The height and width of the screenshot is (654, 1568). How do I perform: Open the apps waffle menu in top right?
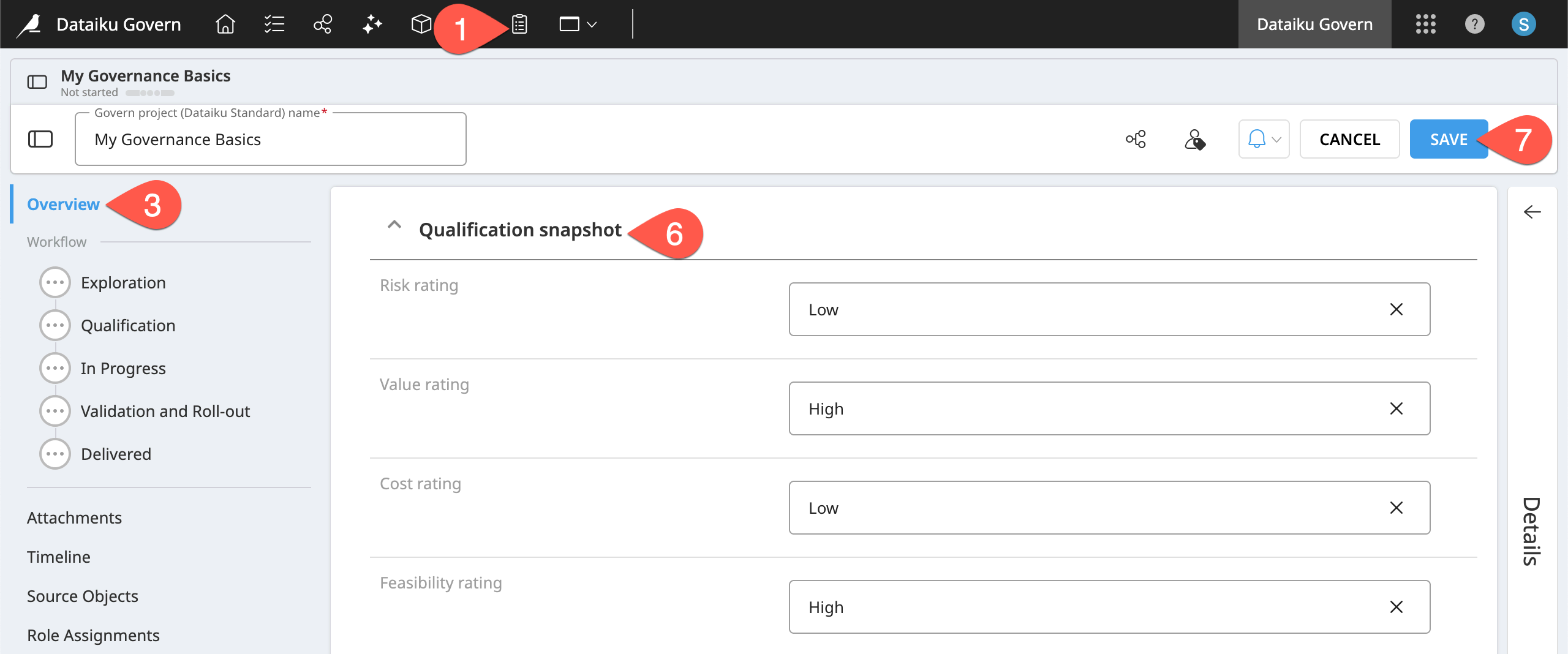[x=1425, y=24]
